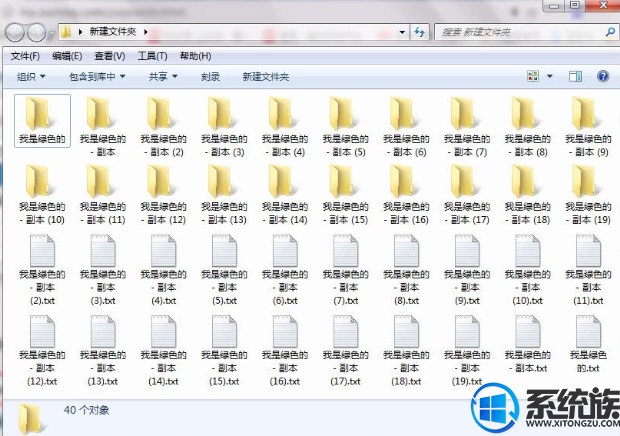Viewport: 620px width, 436px height.
Task: Select file 我是绿色的 - 副本 (13).txt
Action: point(103,350)
